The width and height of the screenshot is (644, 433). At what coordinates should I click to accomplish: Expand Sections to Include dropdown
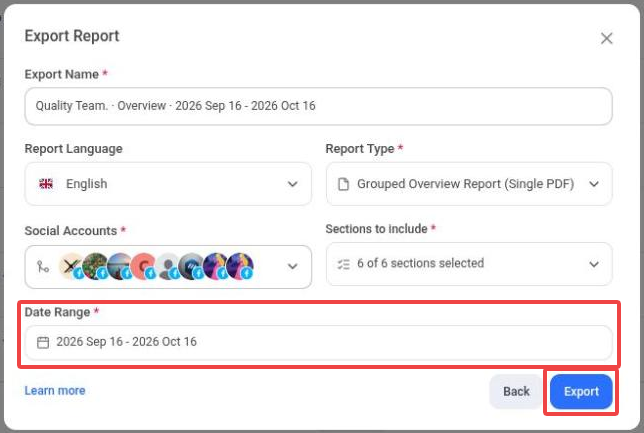[x=469, y=264]
